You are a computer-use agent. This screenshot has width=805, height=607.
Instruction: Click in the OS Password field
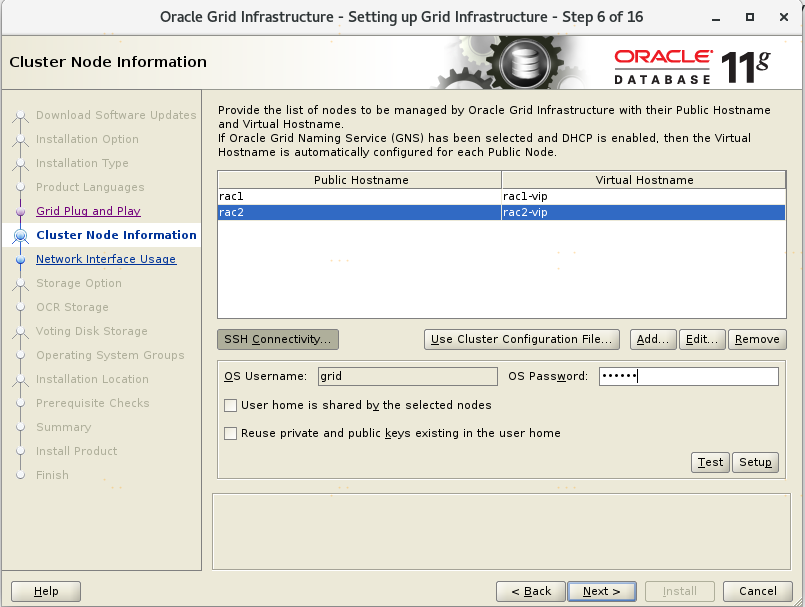click(x=688, y=376)
